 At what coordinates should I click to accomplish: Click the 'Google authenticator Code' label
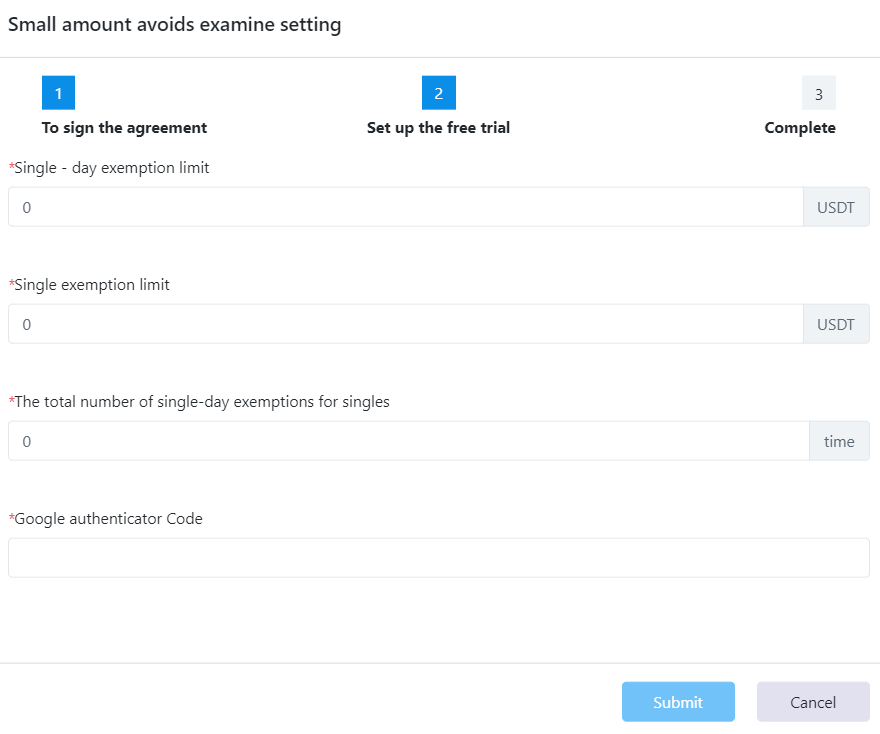(106, 519)
